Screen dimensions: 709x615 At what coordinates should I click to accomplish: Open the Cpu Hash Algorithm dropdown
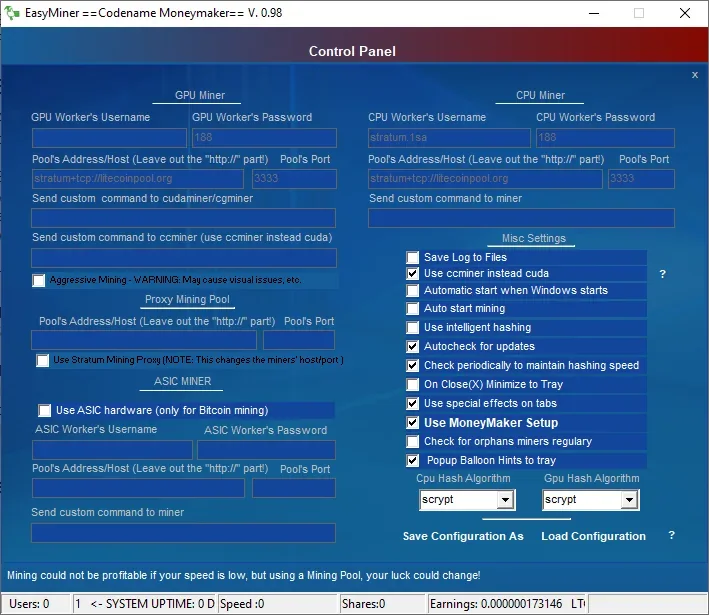pos(504,500)
